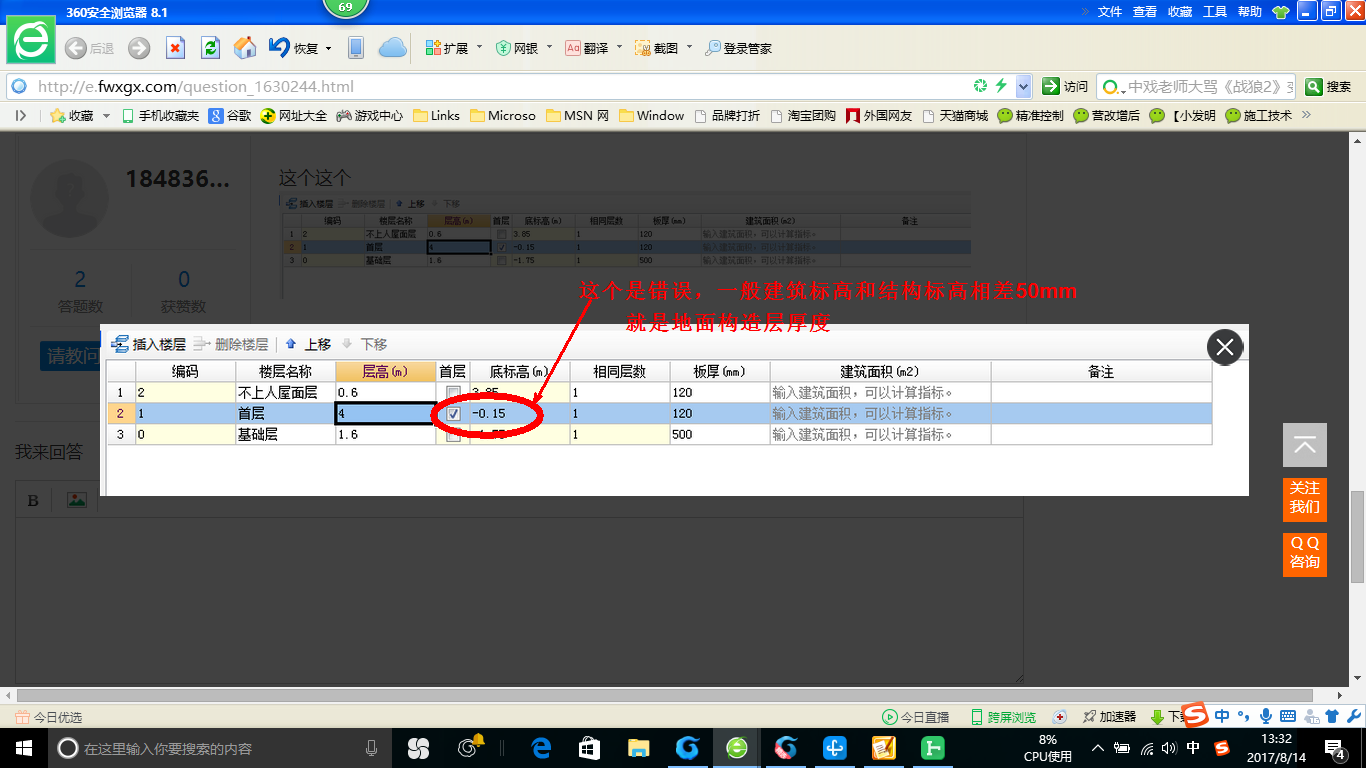
Task: Open the 帮助 menu
Action: click(1250, 12)
